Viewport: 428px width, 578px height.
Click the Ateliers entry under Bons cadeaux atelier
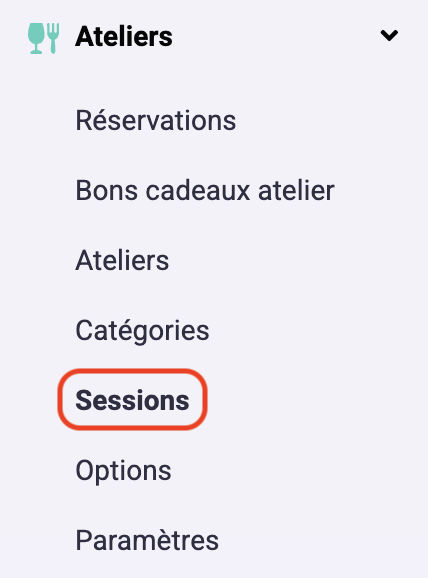point(122,260)
